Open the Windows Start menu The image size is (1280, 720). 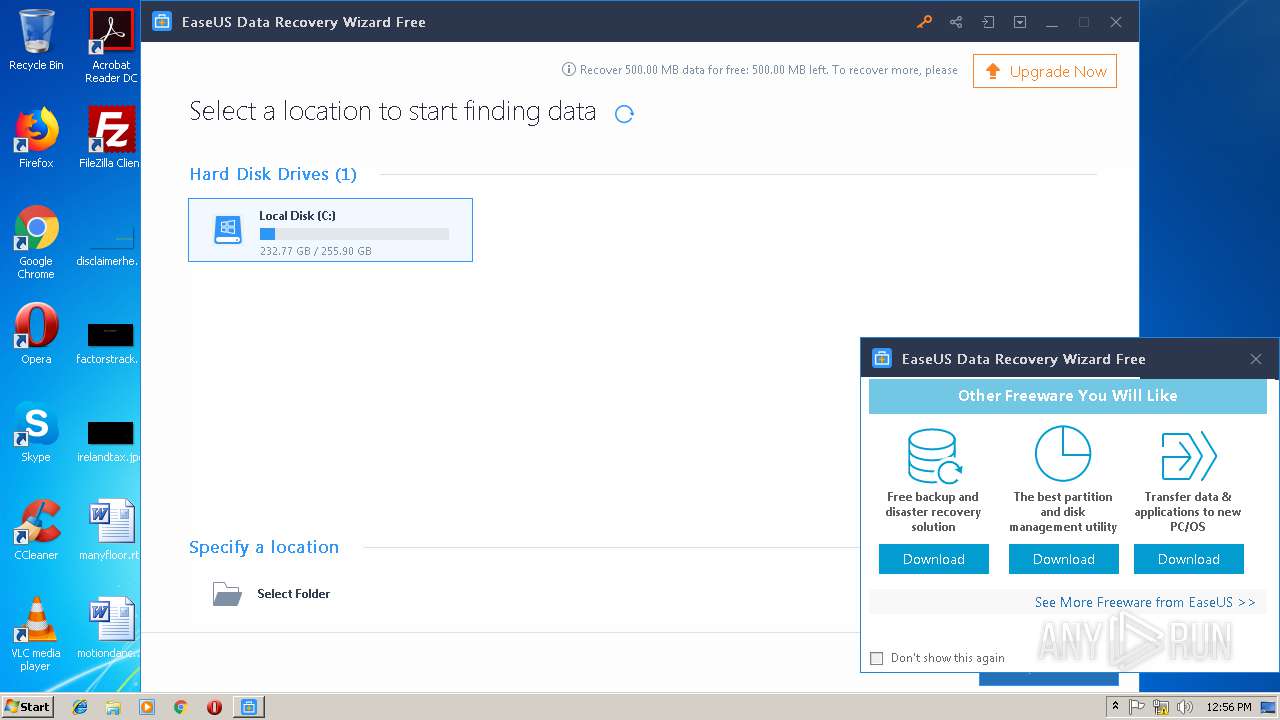28,706
